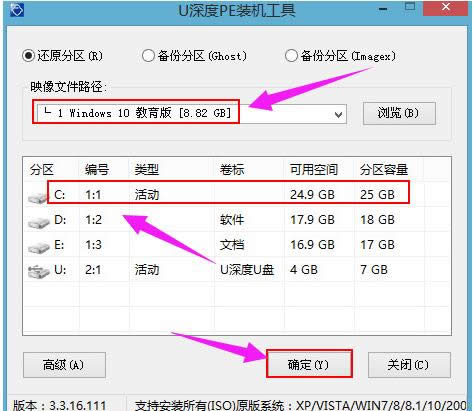Select the C: partition row label
The width and height of the screenshot is (473, 411).
coord(59,195)
